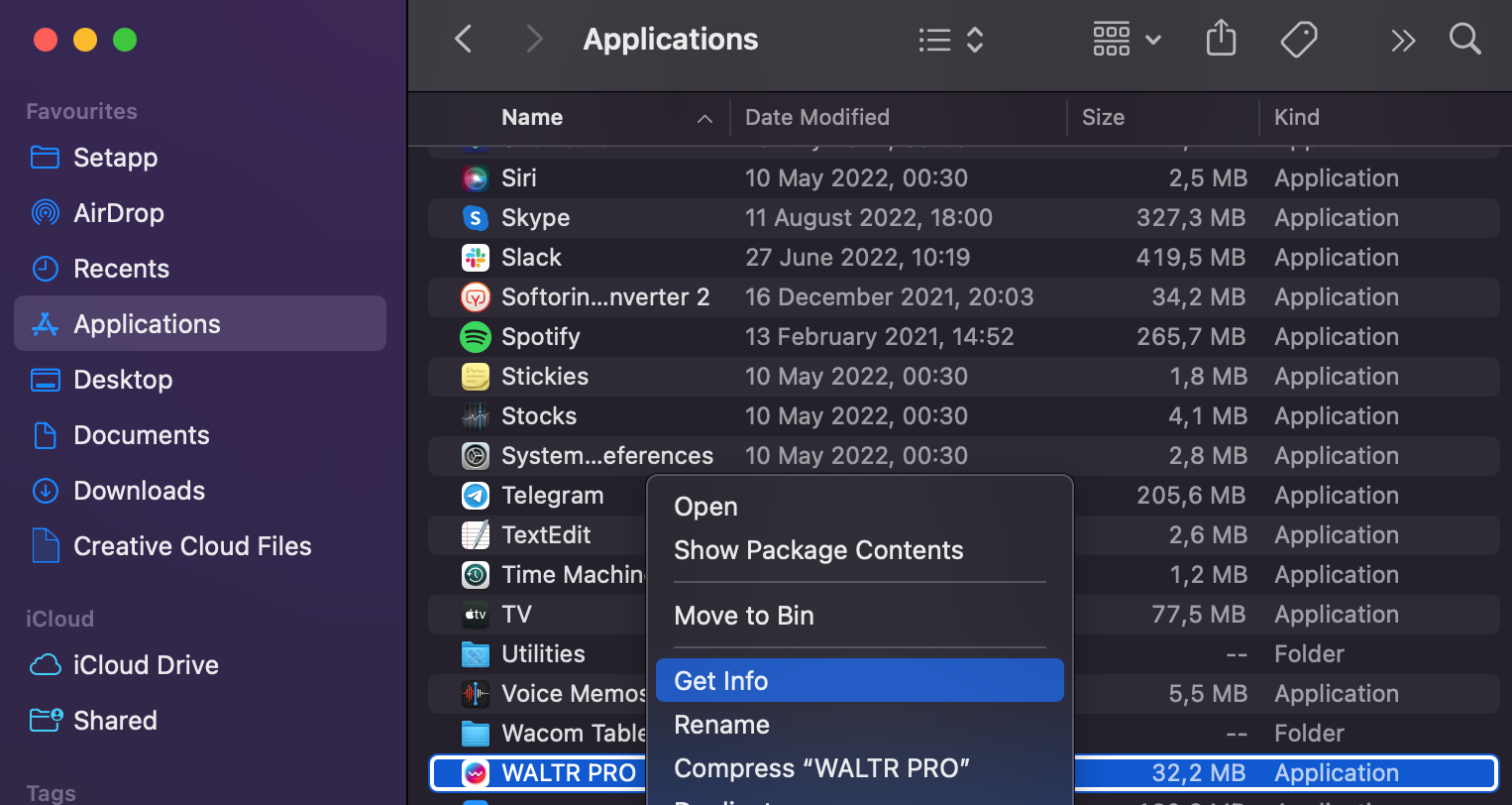The image size is (1512, 805).
Task: Click the Slack app icon
Action: pos(476,258)
